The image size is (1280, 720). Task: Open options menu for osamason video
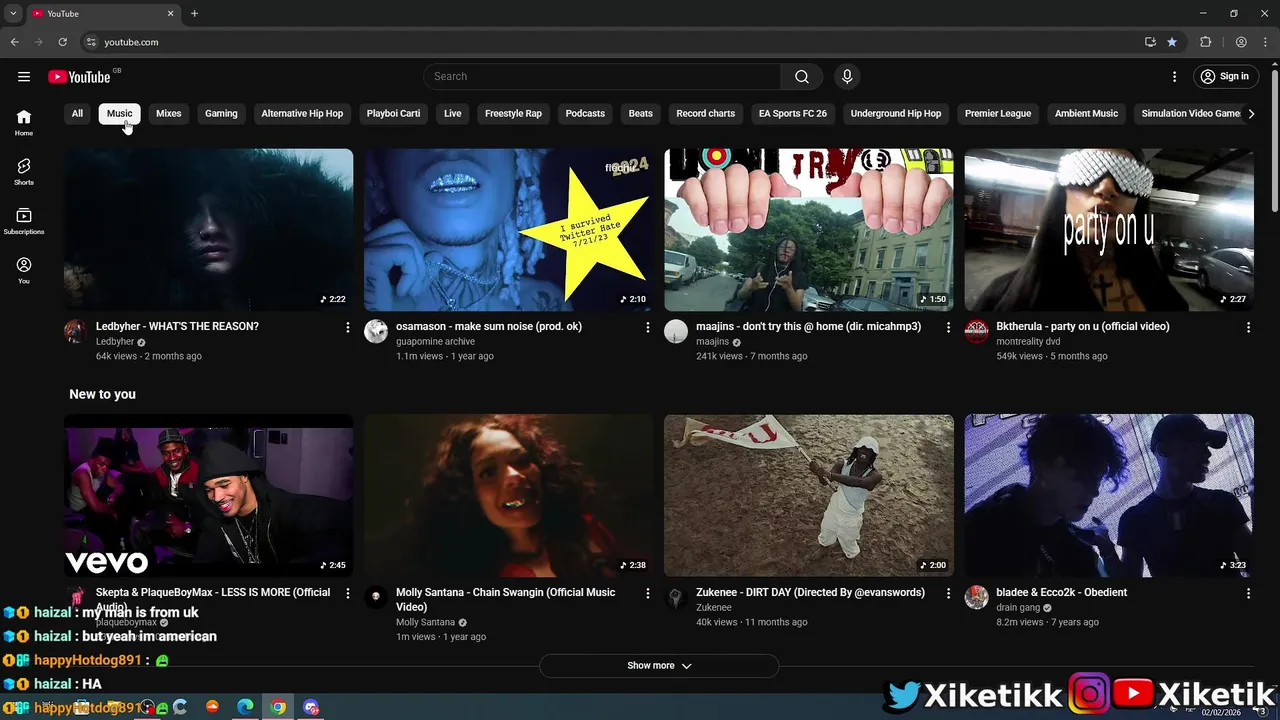[648, 327]
